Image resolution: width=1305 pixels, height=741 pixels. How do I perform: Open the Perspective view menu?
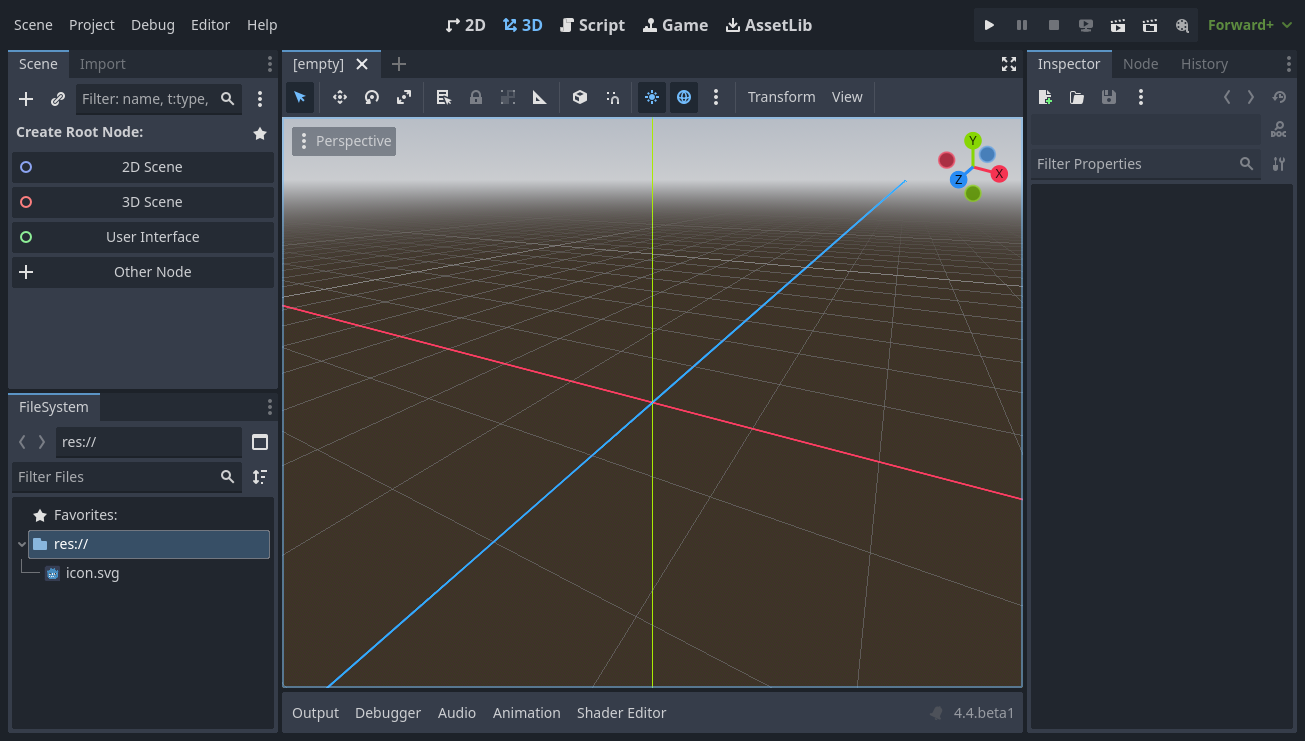(x=344, y=141)
